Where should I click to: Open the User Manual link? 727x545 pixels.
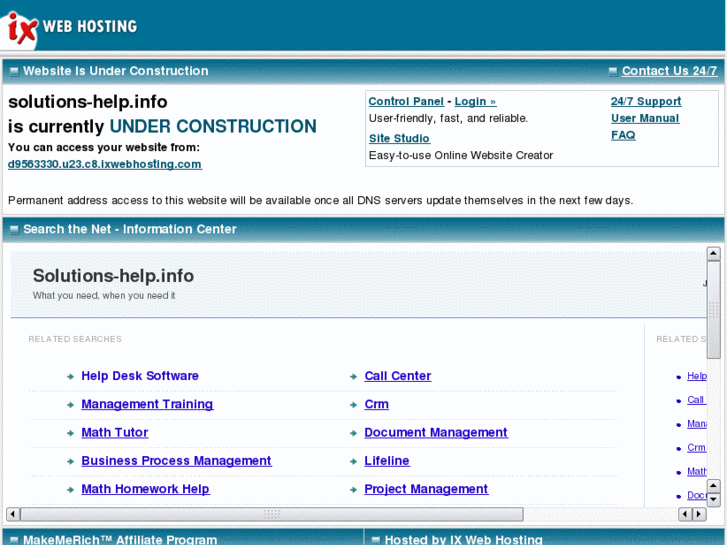tap(644, 118)
